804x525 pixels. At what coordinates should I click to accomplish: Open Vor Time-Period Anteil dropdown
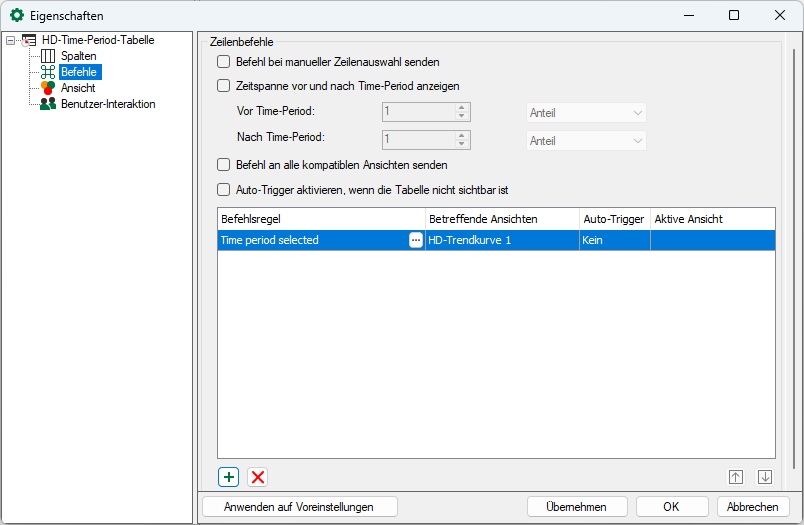[x=586, y=113]
